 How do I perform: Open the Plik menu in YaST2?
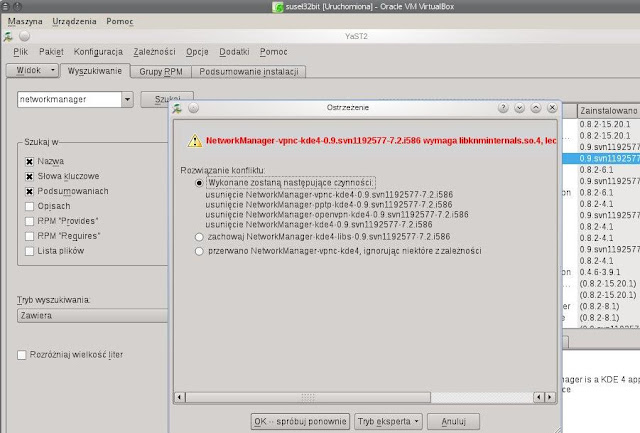pos(20,52)
